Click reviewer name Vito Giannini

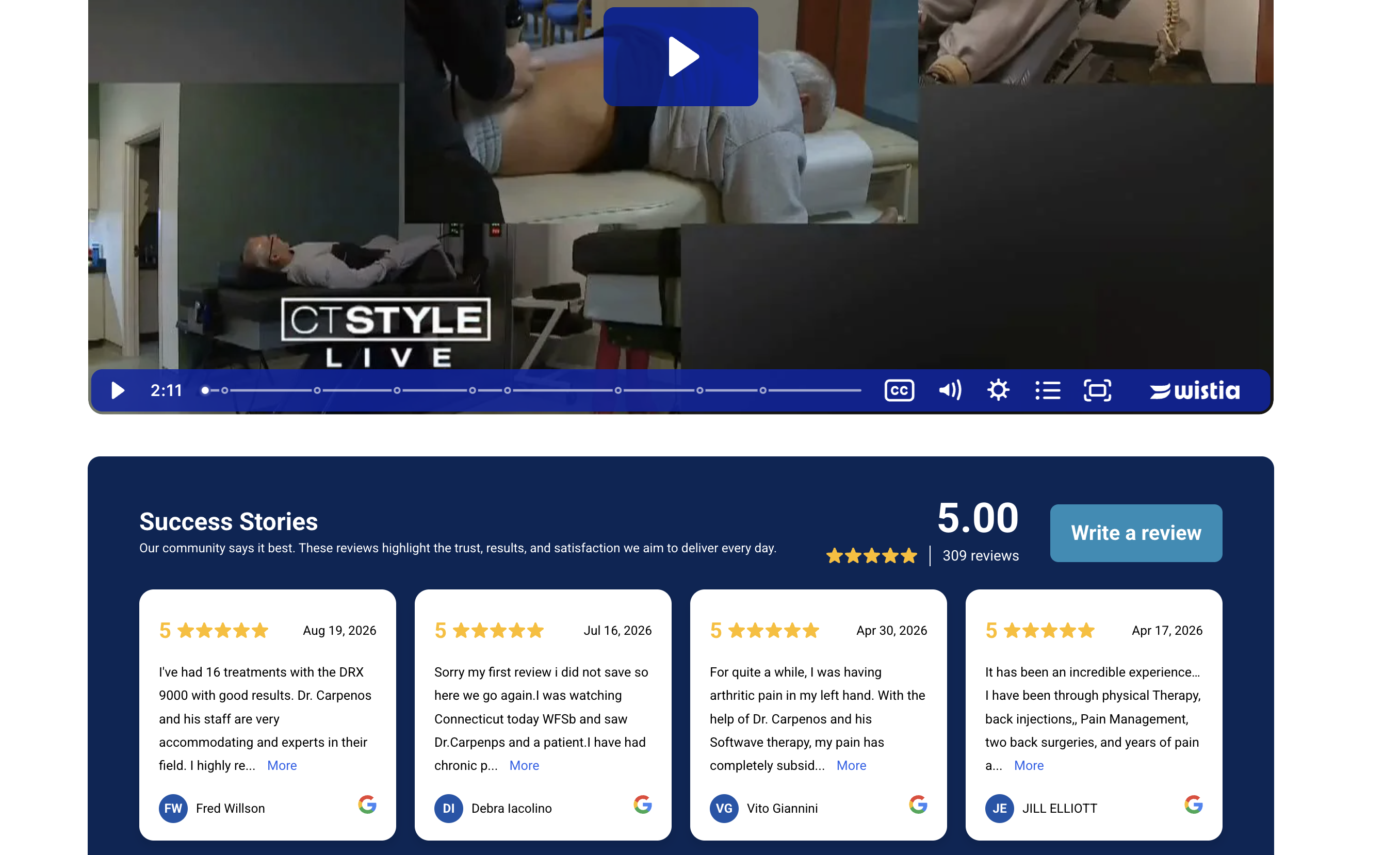pos(782,808)
